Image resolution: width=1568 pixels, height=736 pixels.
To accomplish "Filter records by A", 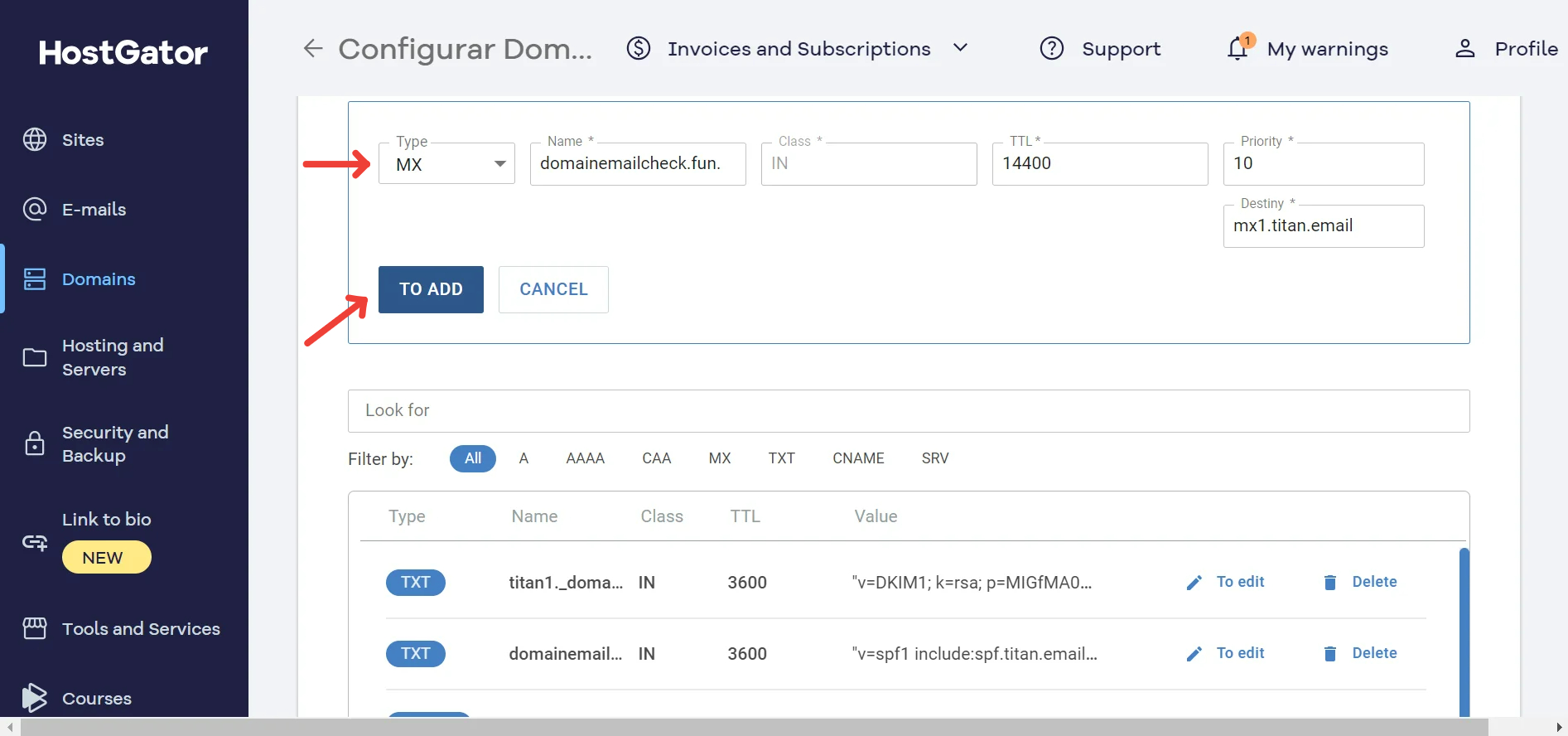I will pos(523,458).
